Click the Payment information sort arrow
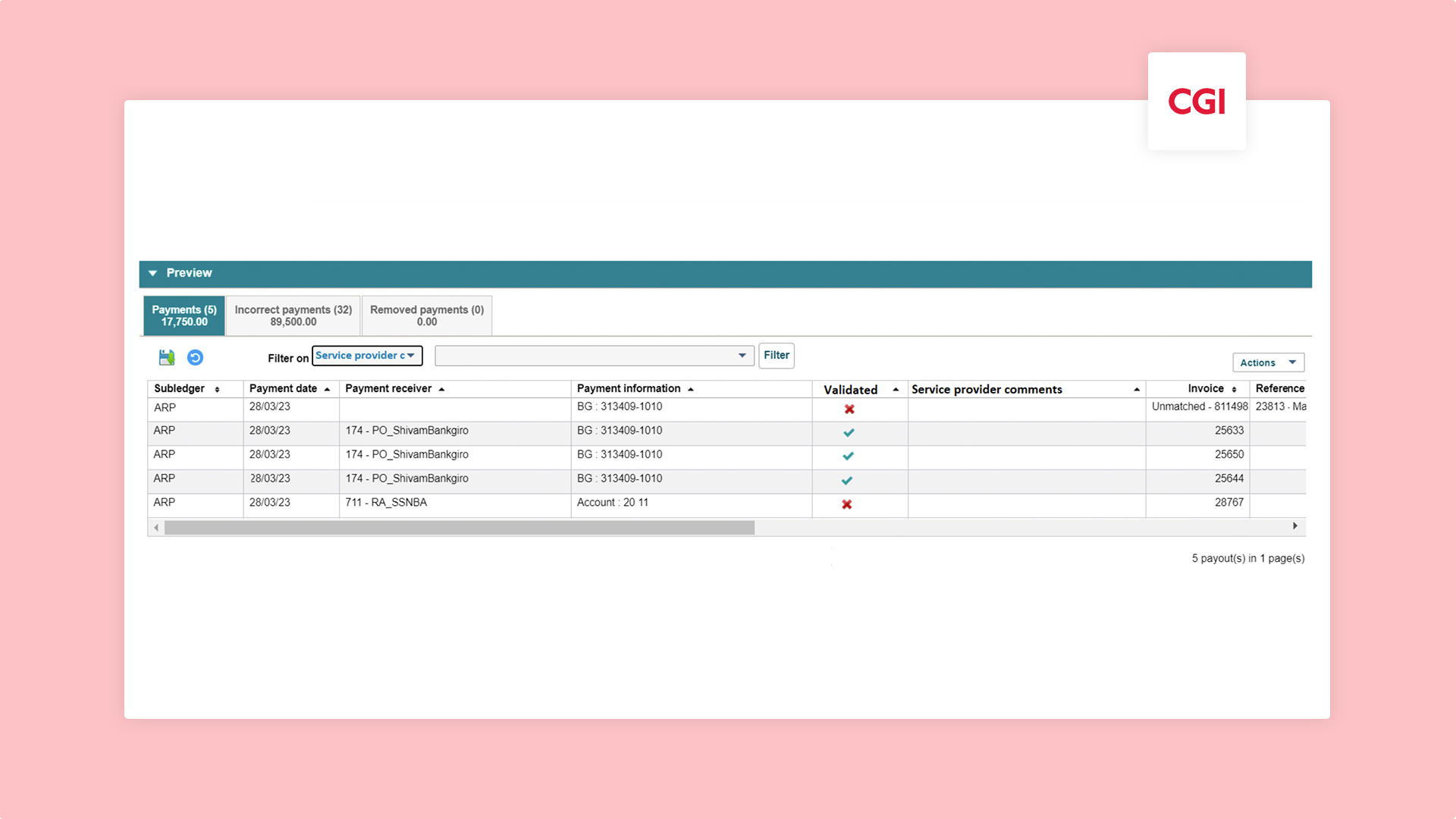This screenshot has width=1456, height=819. click(691, 390)
